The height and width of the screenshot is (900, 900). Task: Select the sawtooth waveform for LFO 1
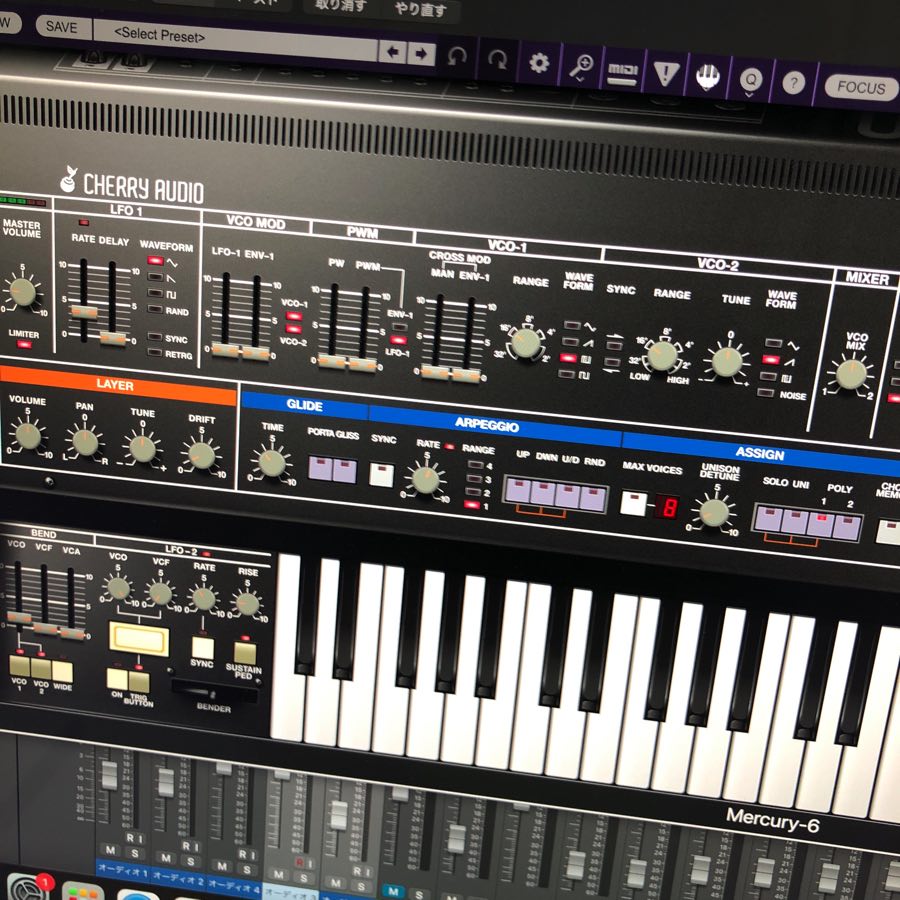[x=155, y=277]
